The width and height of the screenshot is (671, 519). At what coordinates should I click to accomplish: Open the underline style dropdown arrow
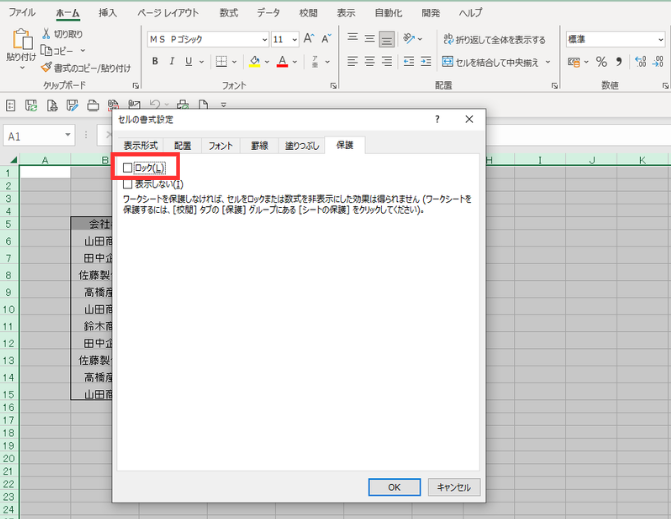click(x=201, y=62)
